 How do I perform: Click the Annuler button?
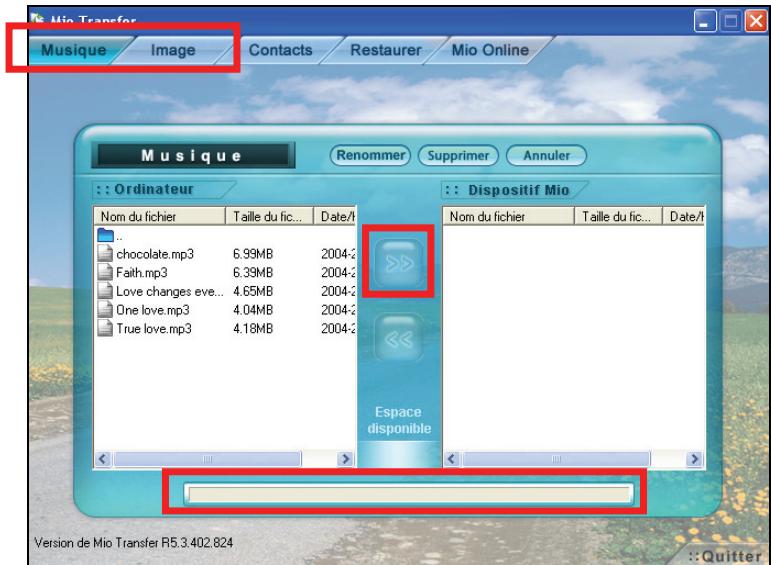[x=546, y=156]
